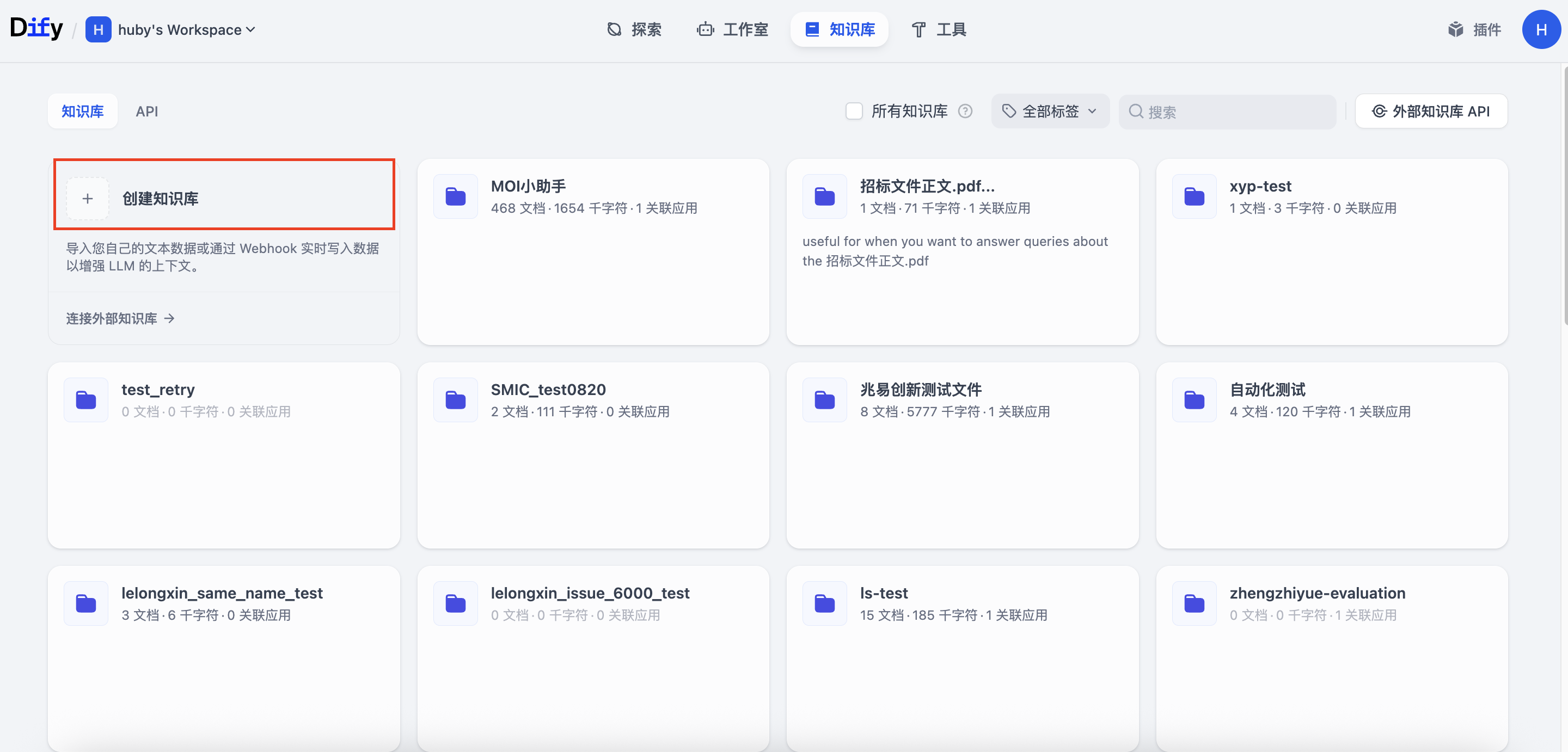
Task: Toggle the 所有知识库 checkbox
Action: coord(854,112)
